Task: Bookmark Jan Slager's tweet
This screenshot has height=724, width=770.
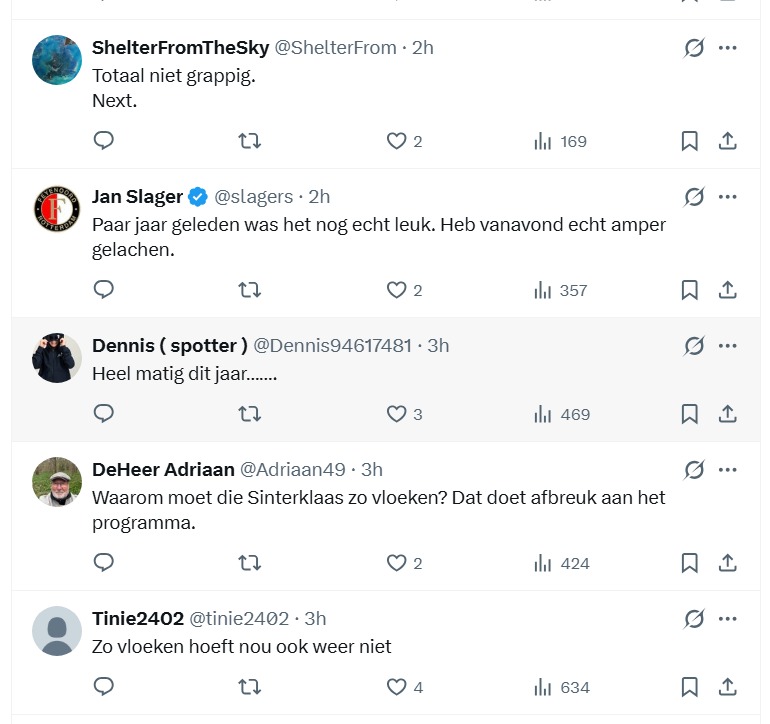Action: [x=689, y=290]
